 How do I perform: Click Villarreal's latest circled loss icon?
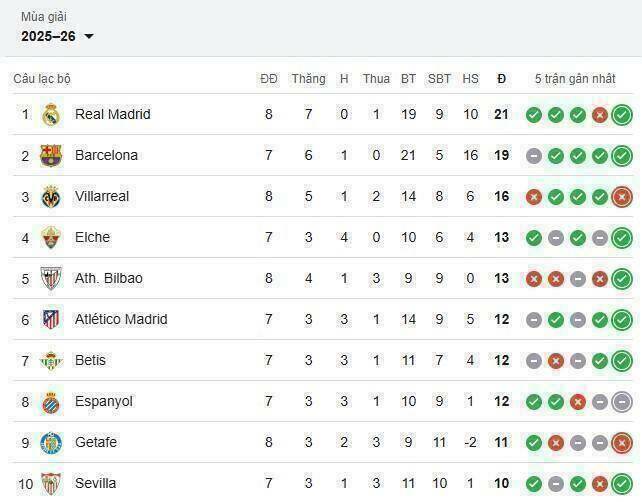(x=622, y=197)
